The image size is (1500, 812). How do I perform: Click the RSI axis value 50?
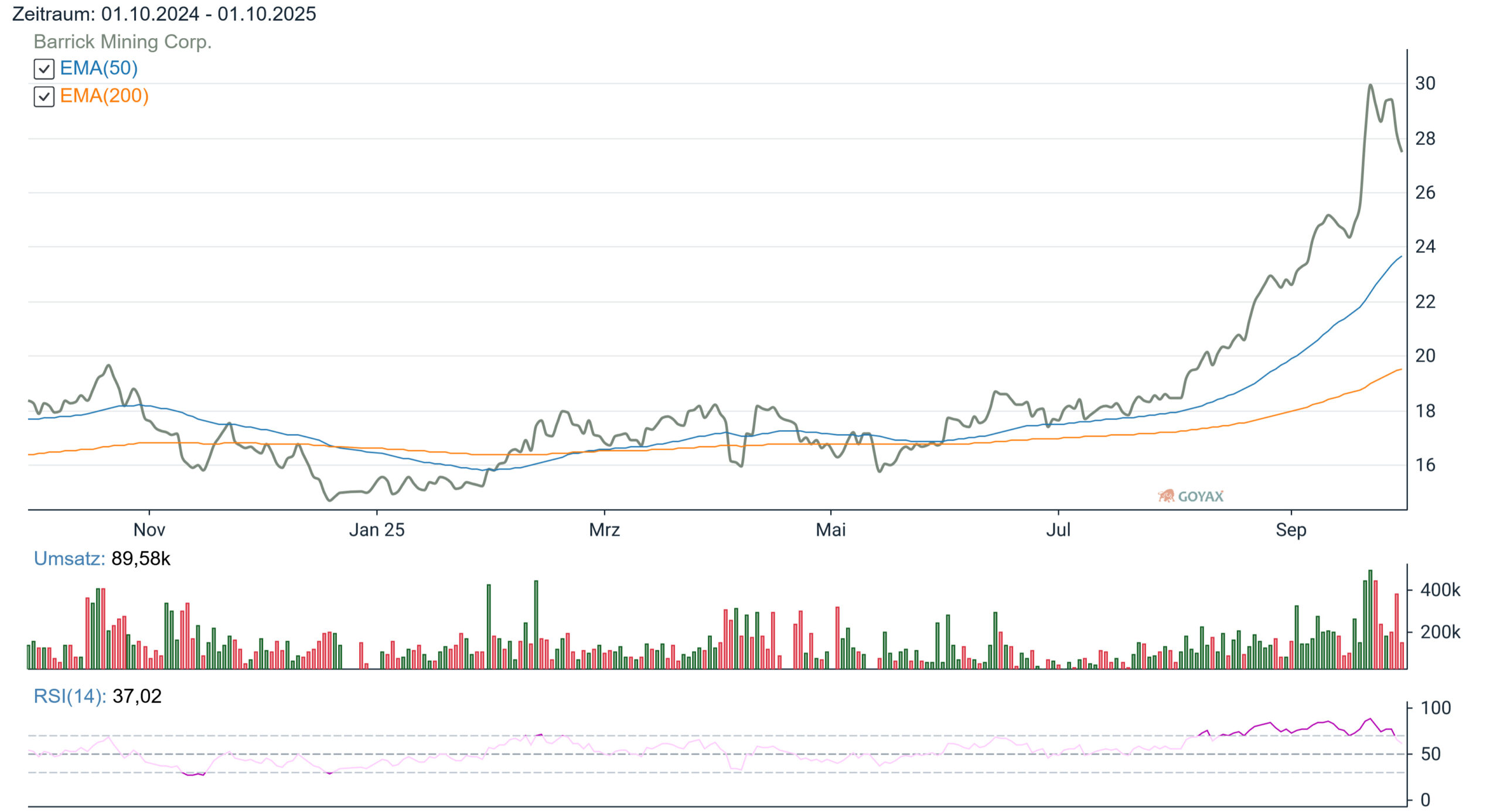(x=1430, y=753)
